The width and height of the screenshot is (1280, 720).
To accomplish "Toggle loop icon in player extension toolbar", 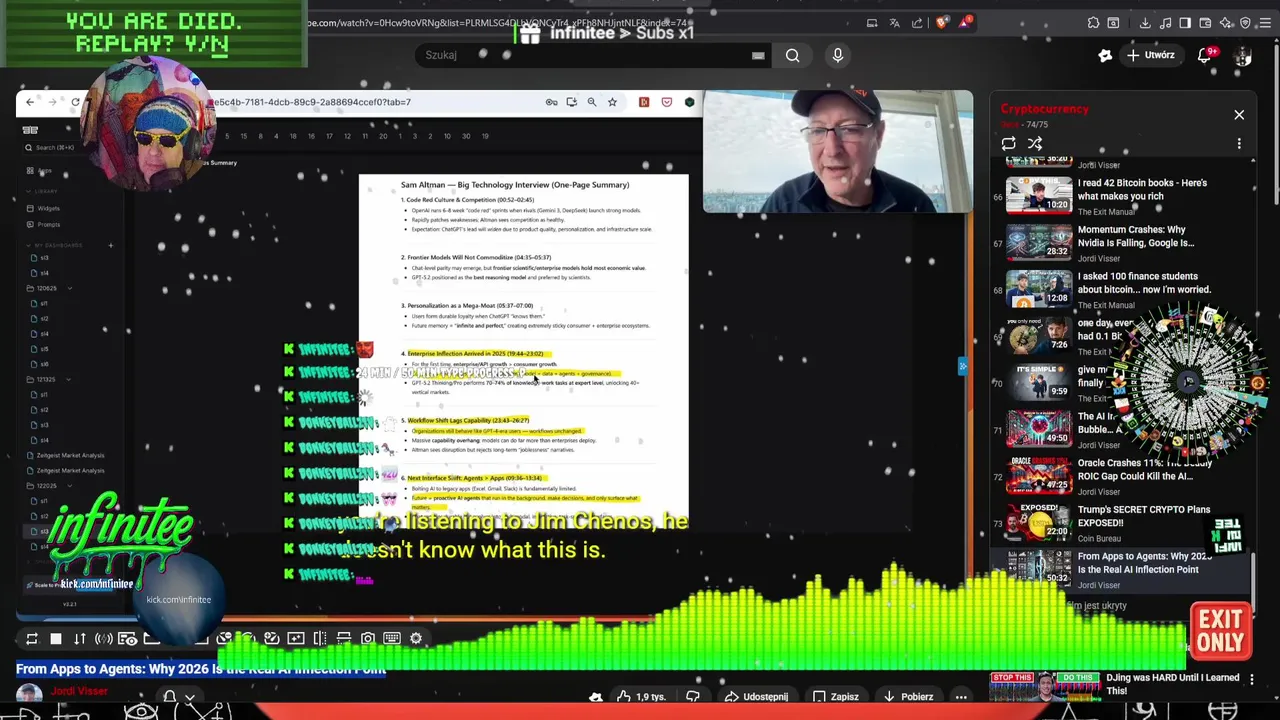I will click(32, 639).
